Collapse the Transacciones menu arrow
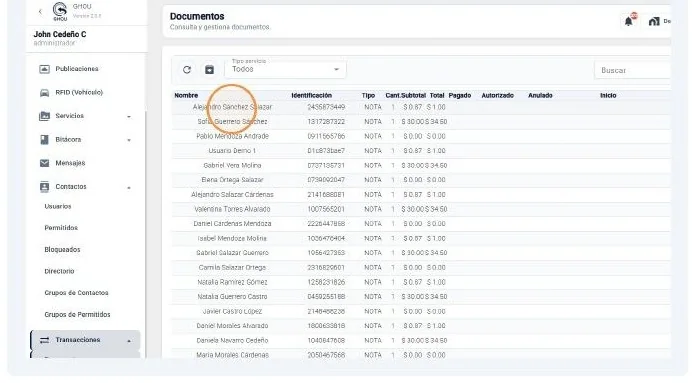 click(129, 341)
